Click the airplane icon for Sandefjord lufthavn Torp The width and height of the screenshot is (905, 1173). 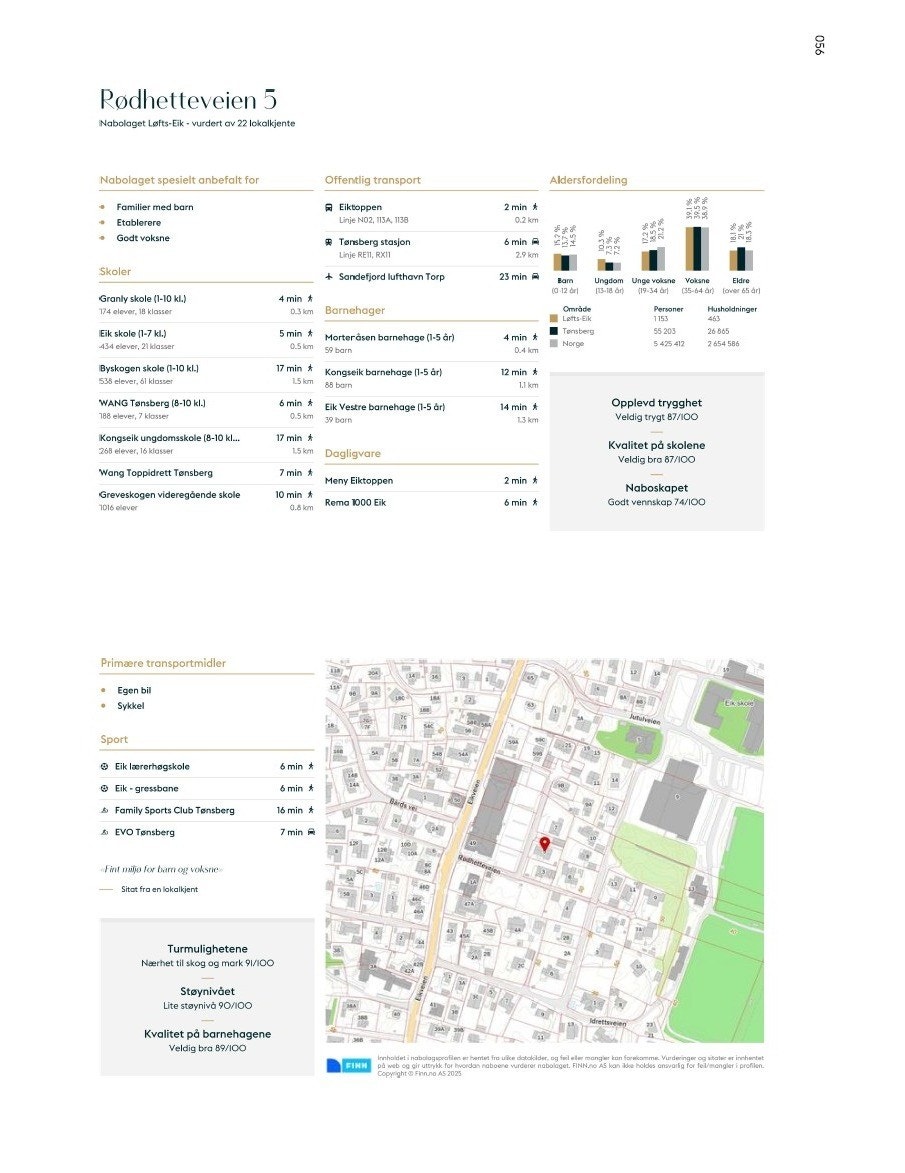coord(331,277)
